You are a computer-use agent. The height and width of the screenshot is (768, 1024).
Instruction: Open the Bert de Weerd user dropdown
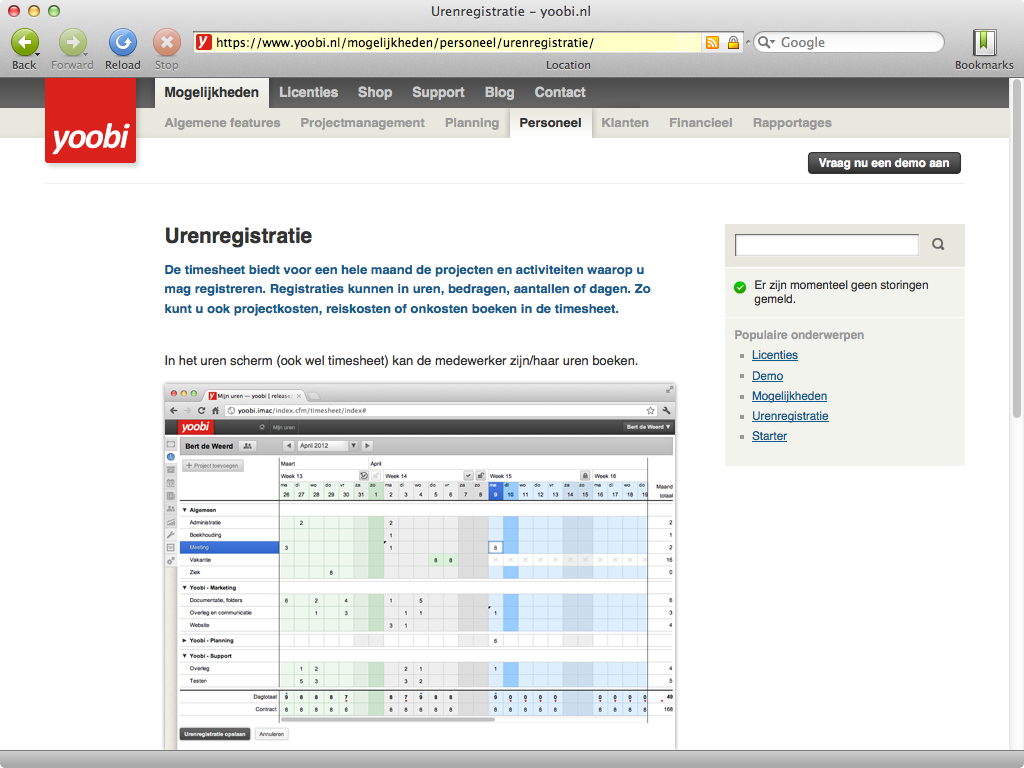tap(648, 427)
